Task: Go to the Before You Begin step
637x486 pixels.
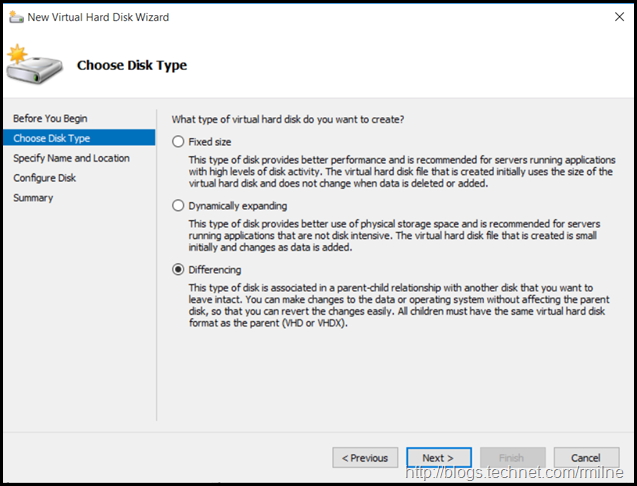Action: click(x=50, y=118)
